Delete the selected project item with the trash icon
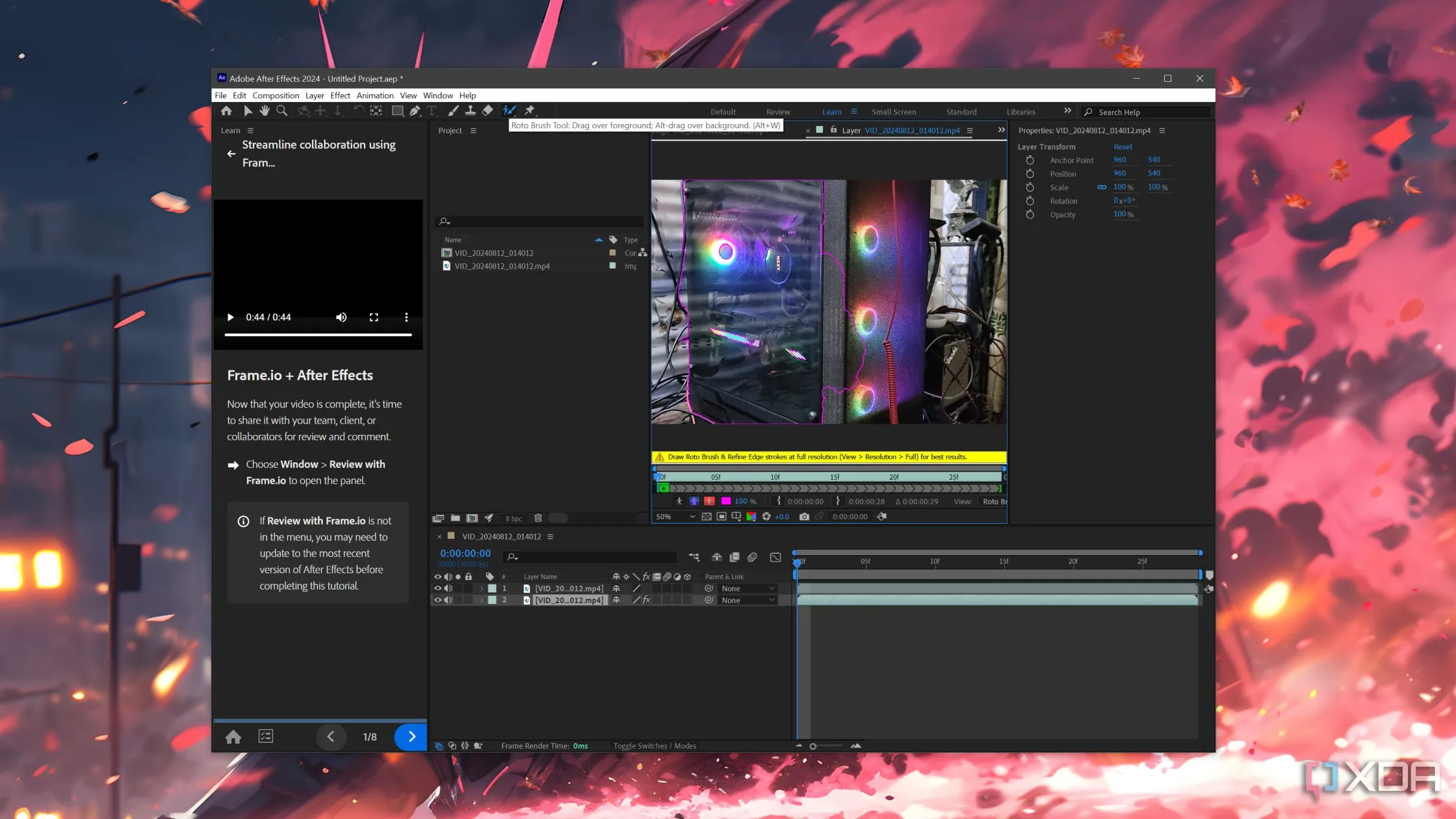 [x=538, y=518]
